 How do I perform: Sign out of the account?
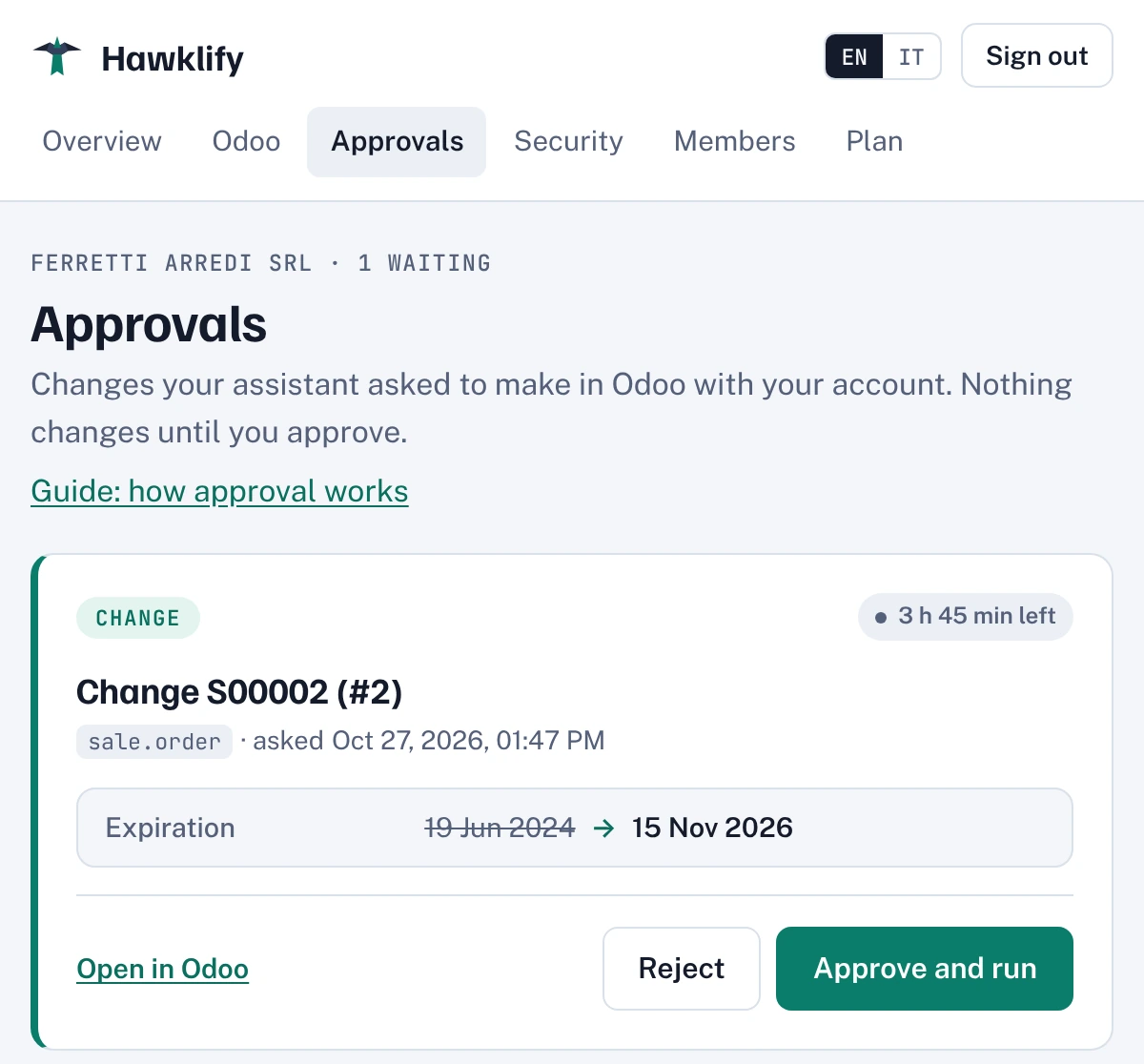[1036, 56]
